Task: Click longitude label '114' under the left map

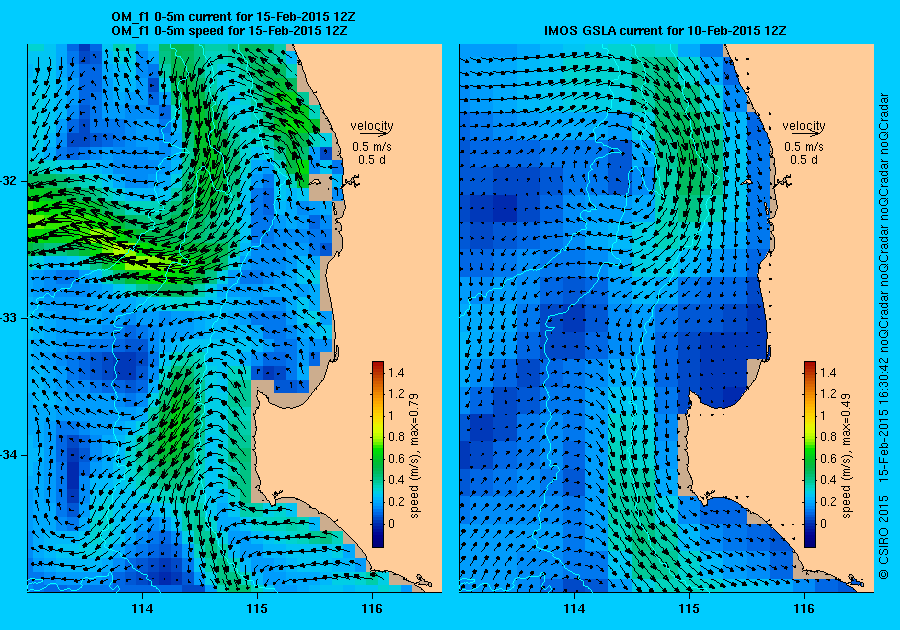Action: point(142,609)
